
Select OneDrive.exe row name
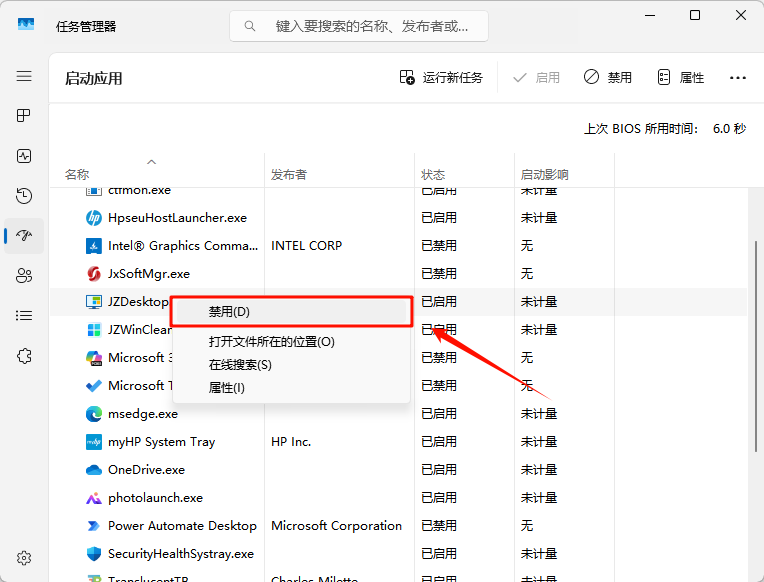[x=146, y=470]
